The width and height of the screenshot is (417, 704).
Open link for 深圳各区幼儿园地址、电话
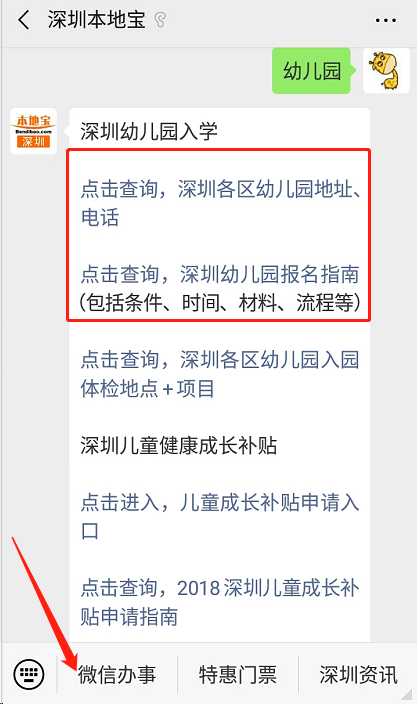[220, 202]
